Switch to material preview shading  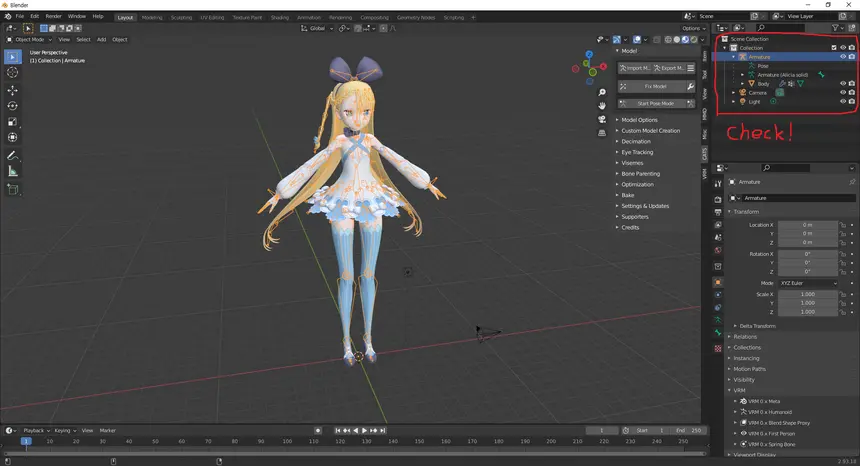point(686,39)
